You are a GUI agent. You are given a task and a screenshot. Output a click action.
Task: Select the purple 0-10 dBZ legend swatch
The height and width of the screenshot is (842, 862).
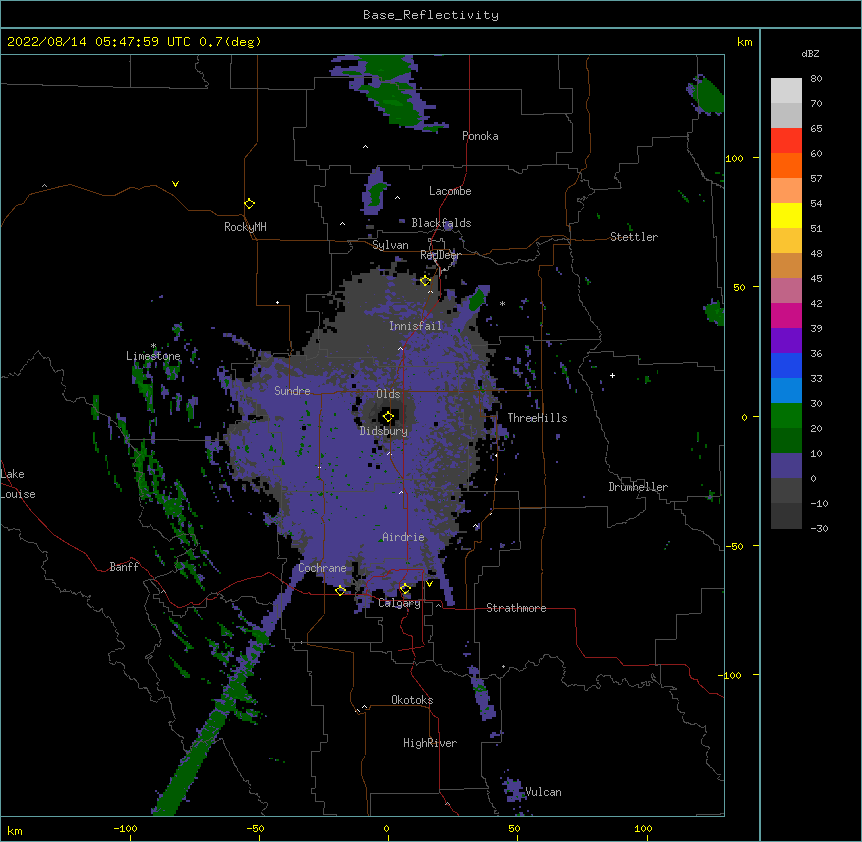[786, 466]
